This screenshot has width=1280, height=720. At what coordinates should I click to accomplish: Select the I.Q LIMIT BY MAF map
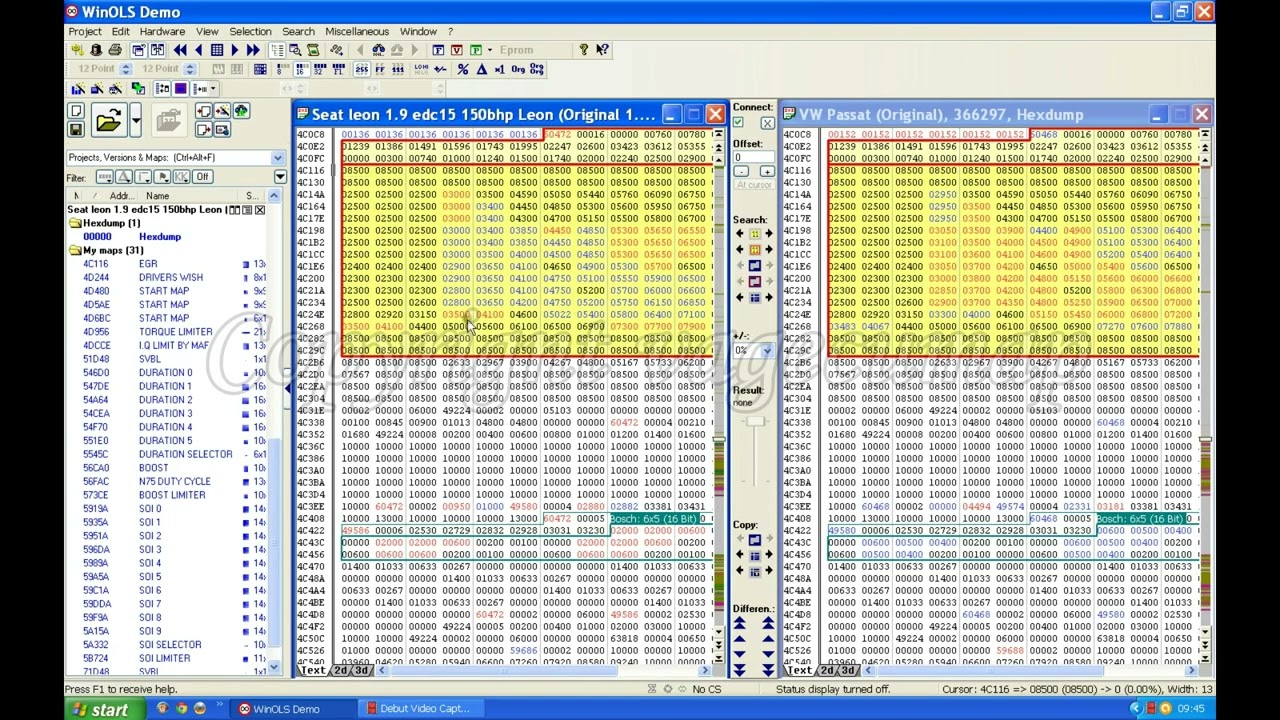(x=174, y=346)
